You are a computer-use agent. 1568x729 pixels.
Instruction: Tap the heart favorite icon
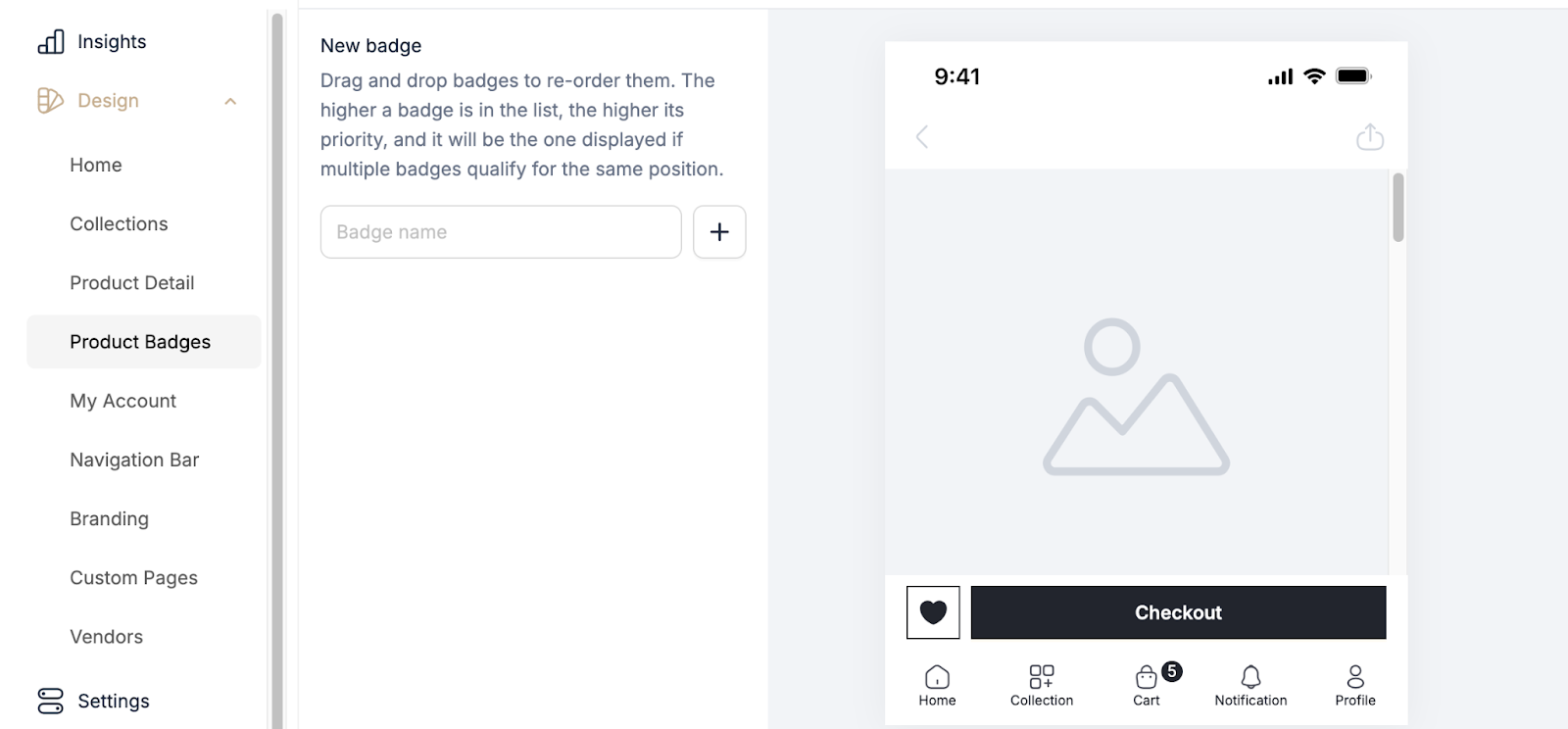point(933,612)
